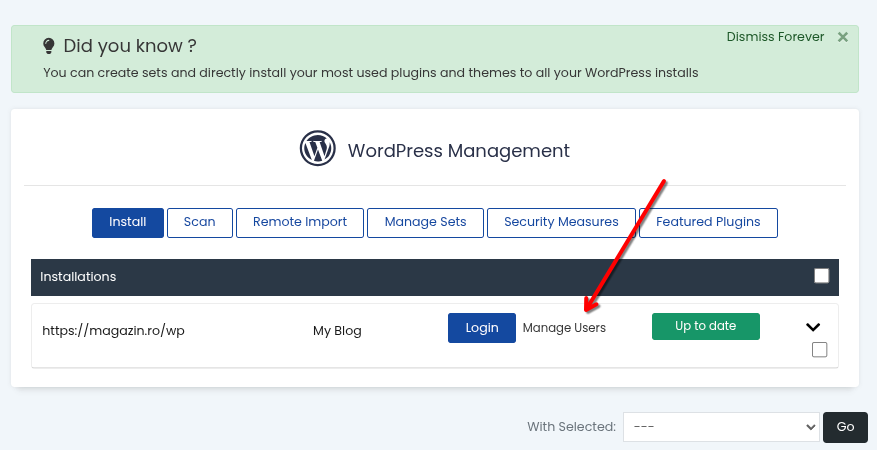Click the WordPress Management heading
The height and width of the screenshot is (450, 877).
[x=459, y=150]
